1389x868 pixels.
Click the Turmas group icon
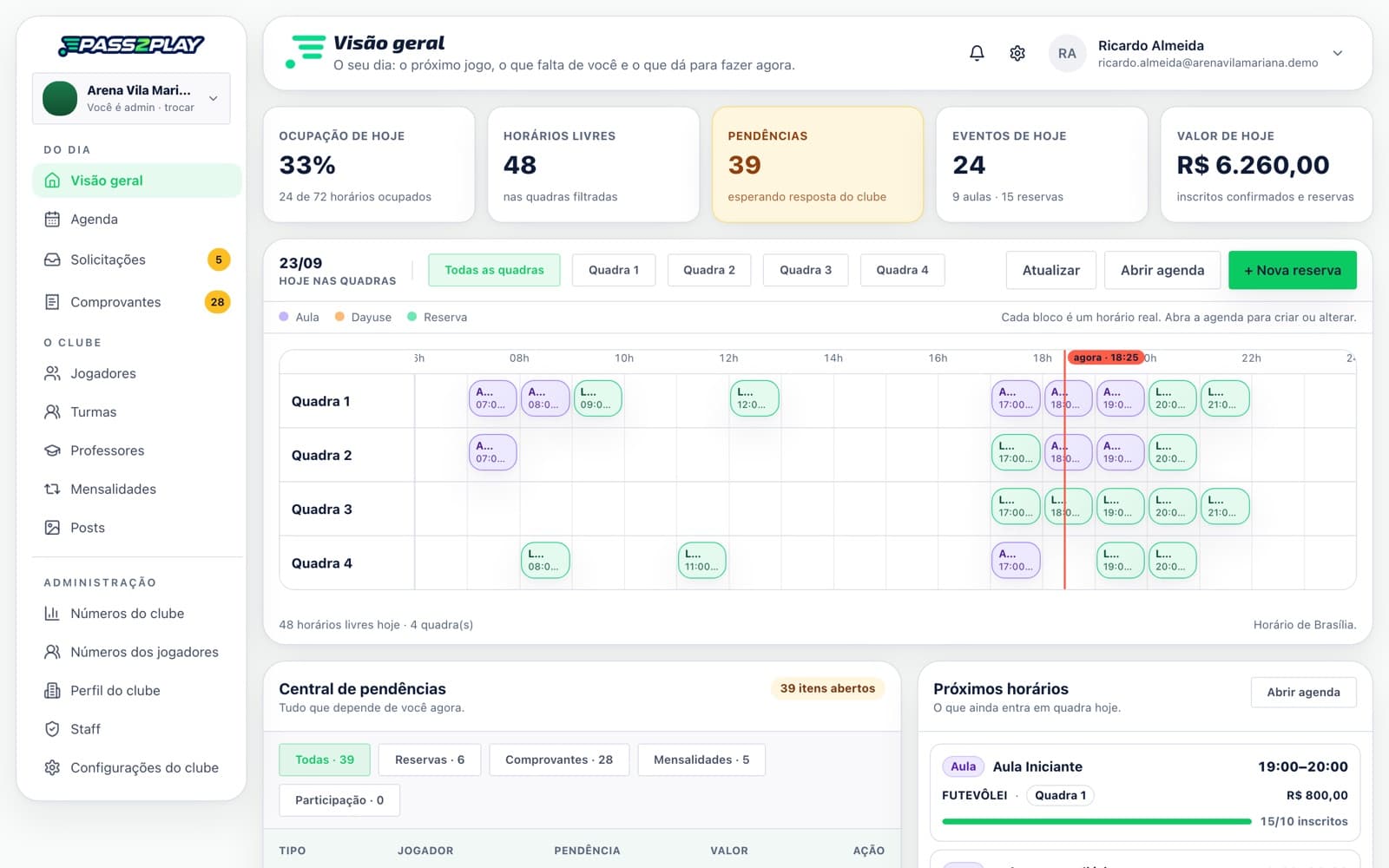[52, 412]
